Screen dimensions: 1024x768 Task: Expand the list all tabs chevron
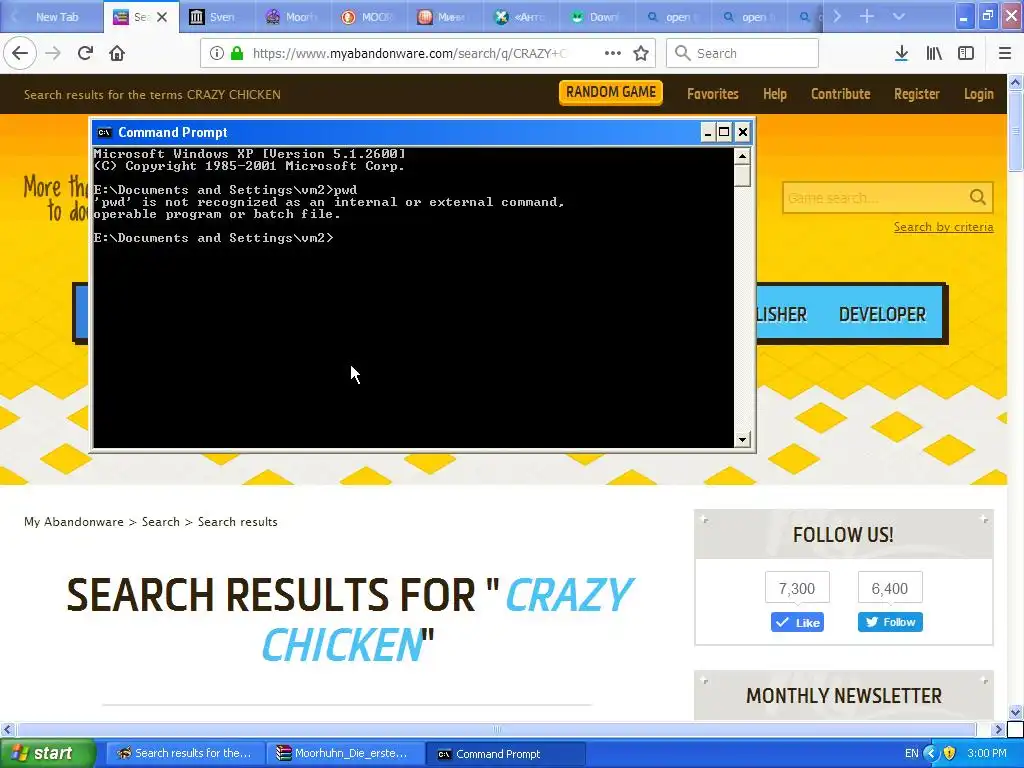pyautogui.click(x=899, y=16)
